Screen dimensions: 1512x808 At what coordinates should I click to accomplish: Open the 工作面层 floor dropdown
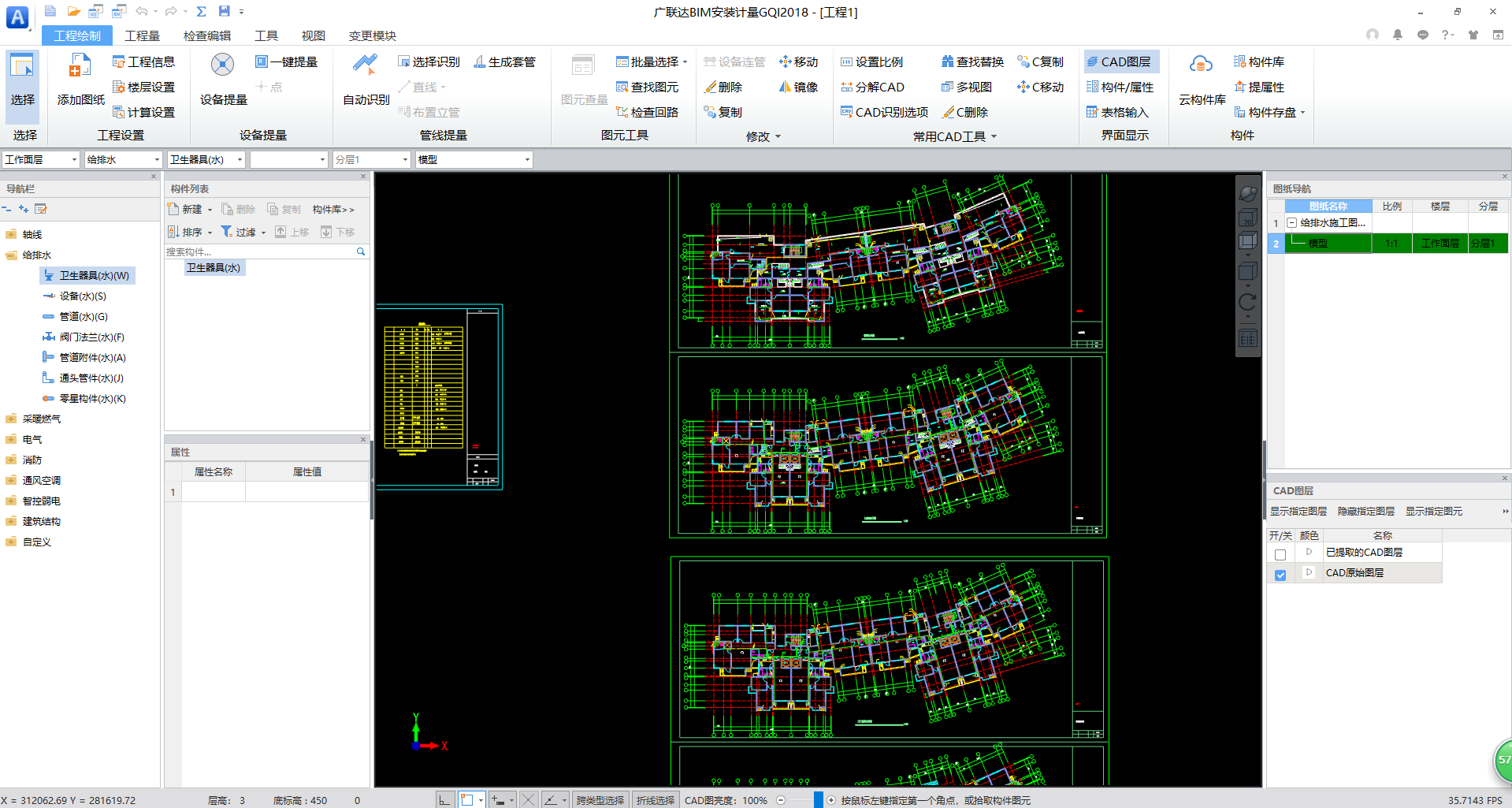pos(41,159)
